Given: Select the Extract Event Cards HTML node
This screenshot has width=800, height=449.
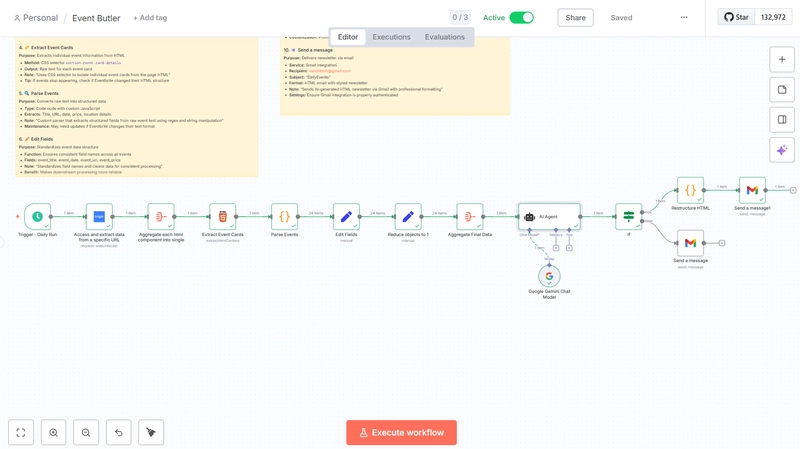Looking at the screenshot, I should point(223,216).
